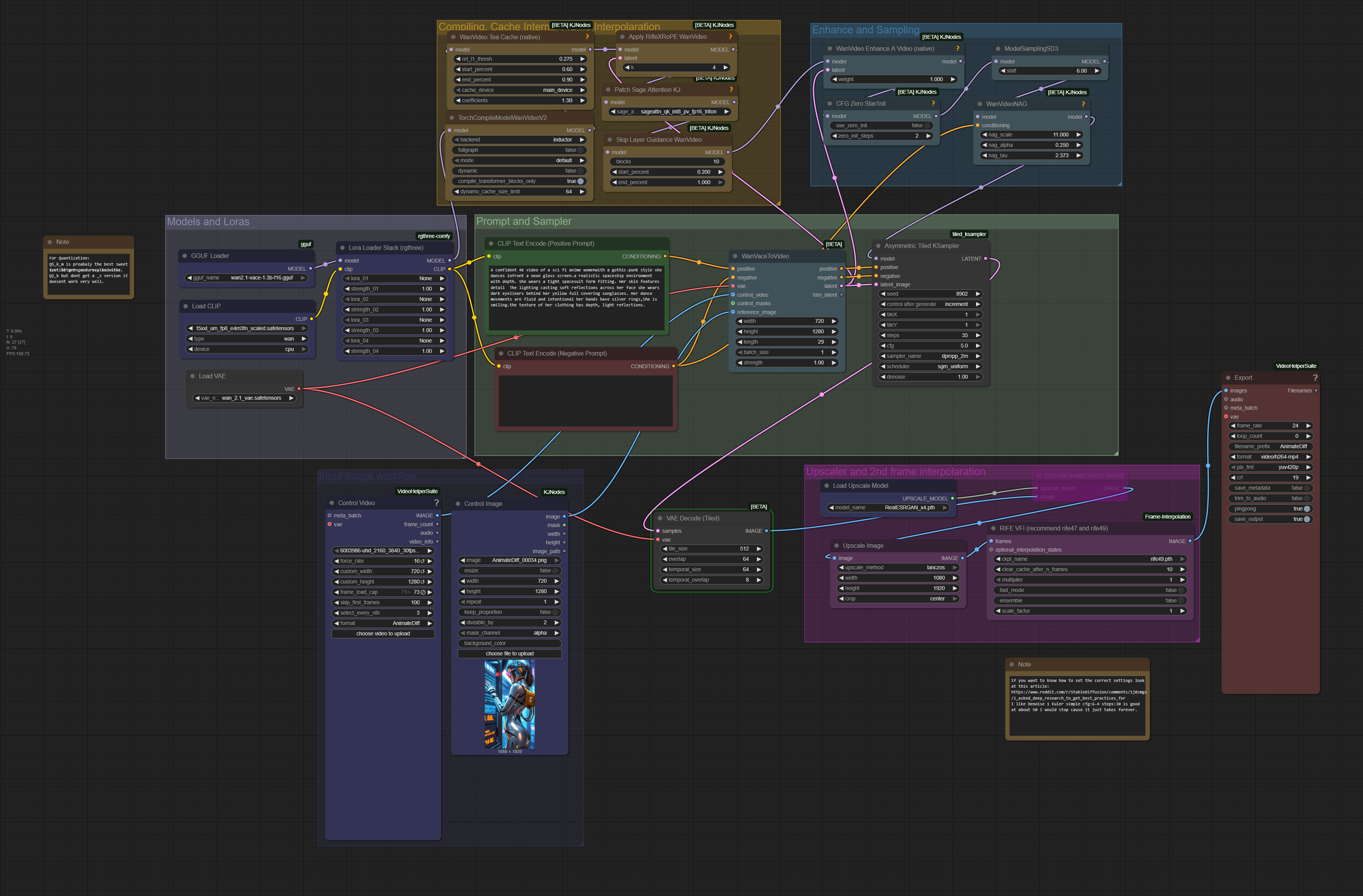Click the VideoHelperSuite badge above Export node

click(x=1296, y=366)
